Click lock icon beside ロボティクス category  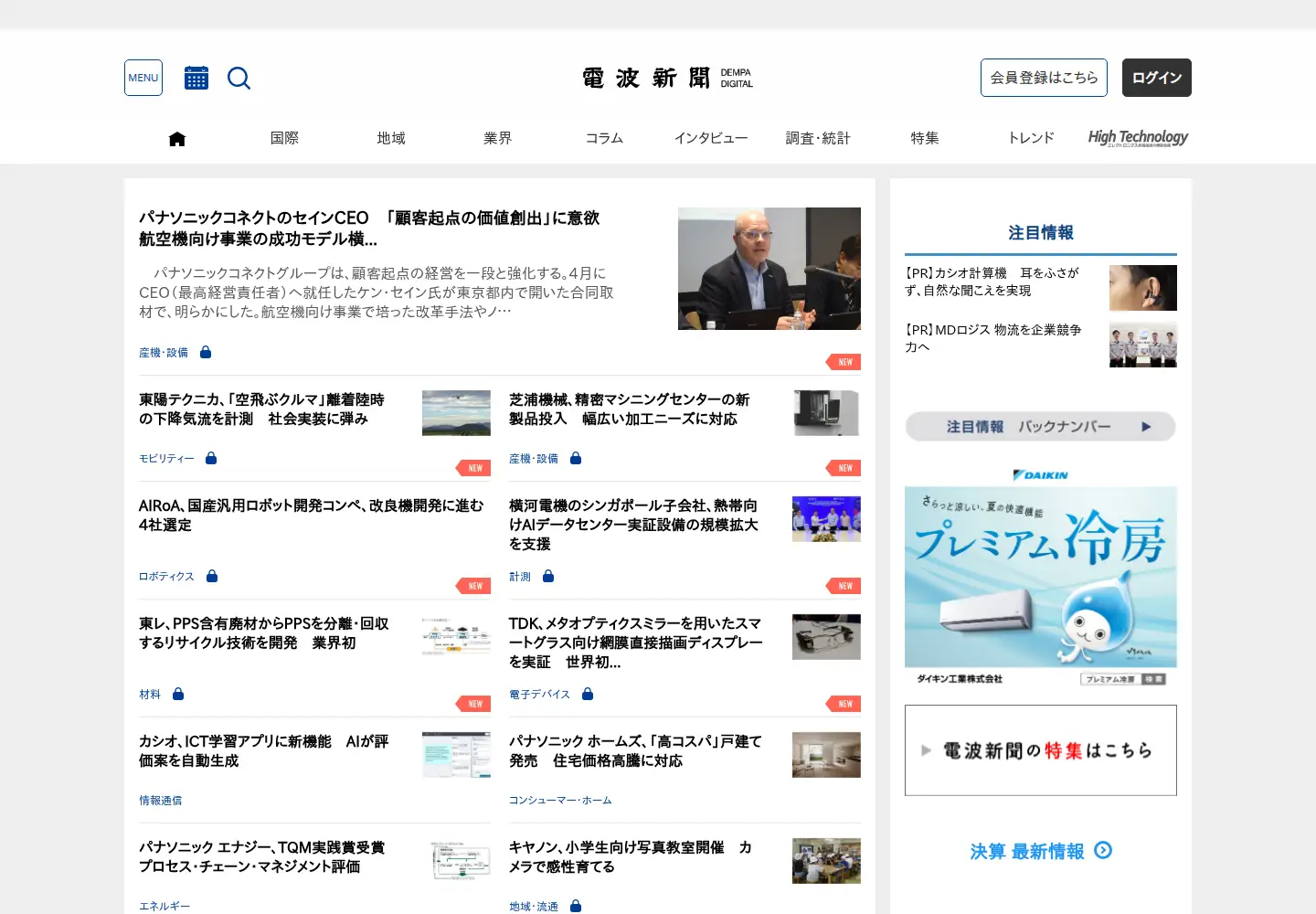click(x=212, y=576)
